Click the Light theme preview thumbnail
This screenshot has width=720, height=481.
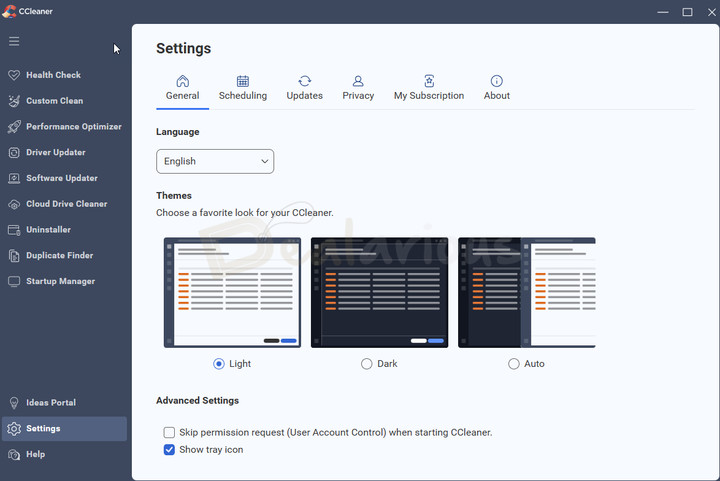pyautogui.click(x=232, y=292)
